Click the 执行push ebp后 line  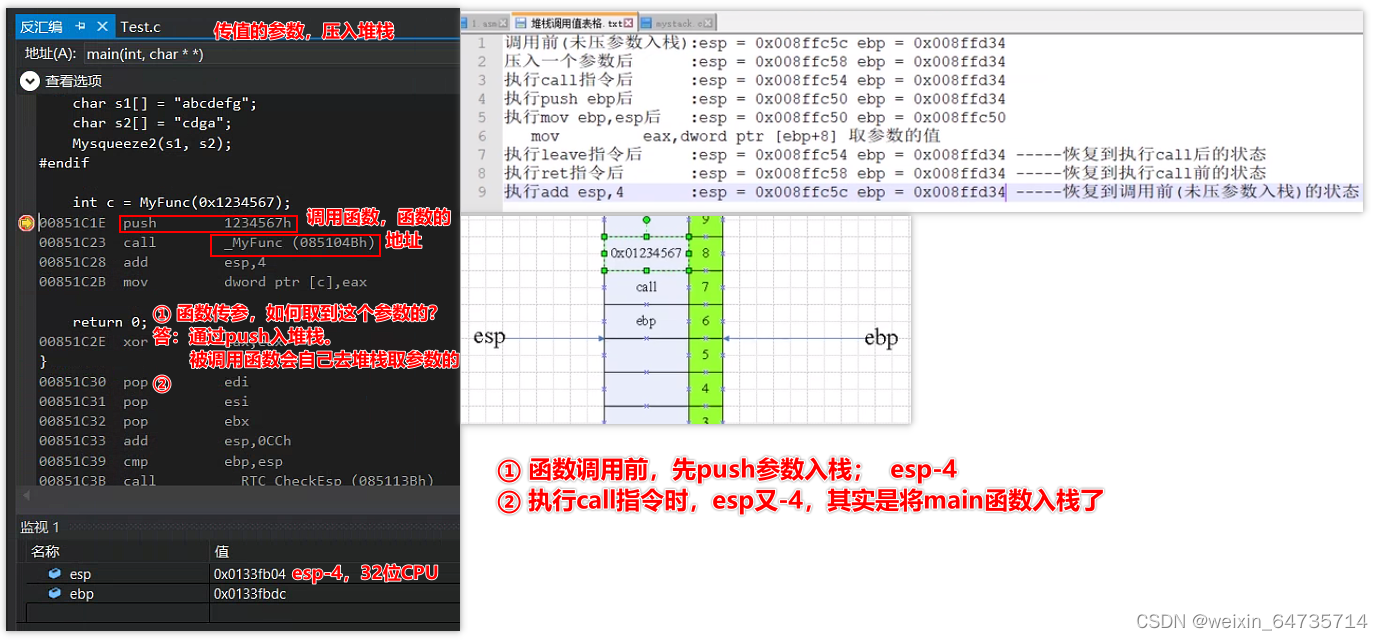(x=755, y=99)
